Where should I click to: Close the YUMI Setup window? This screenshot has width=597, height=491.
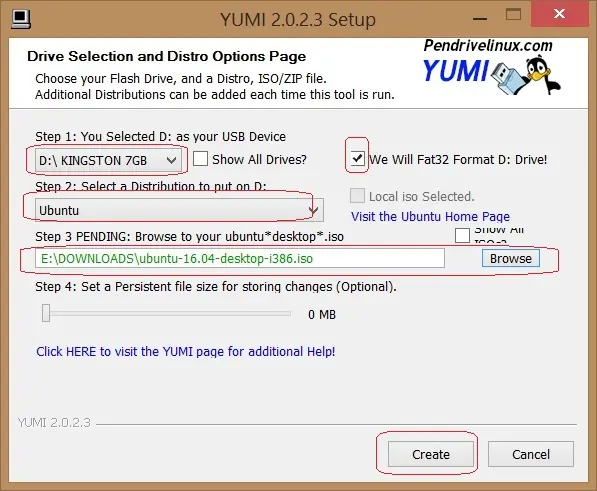559,14
